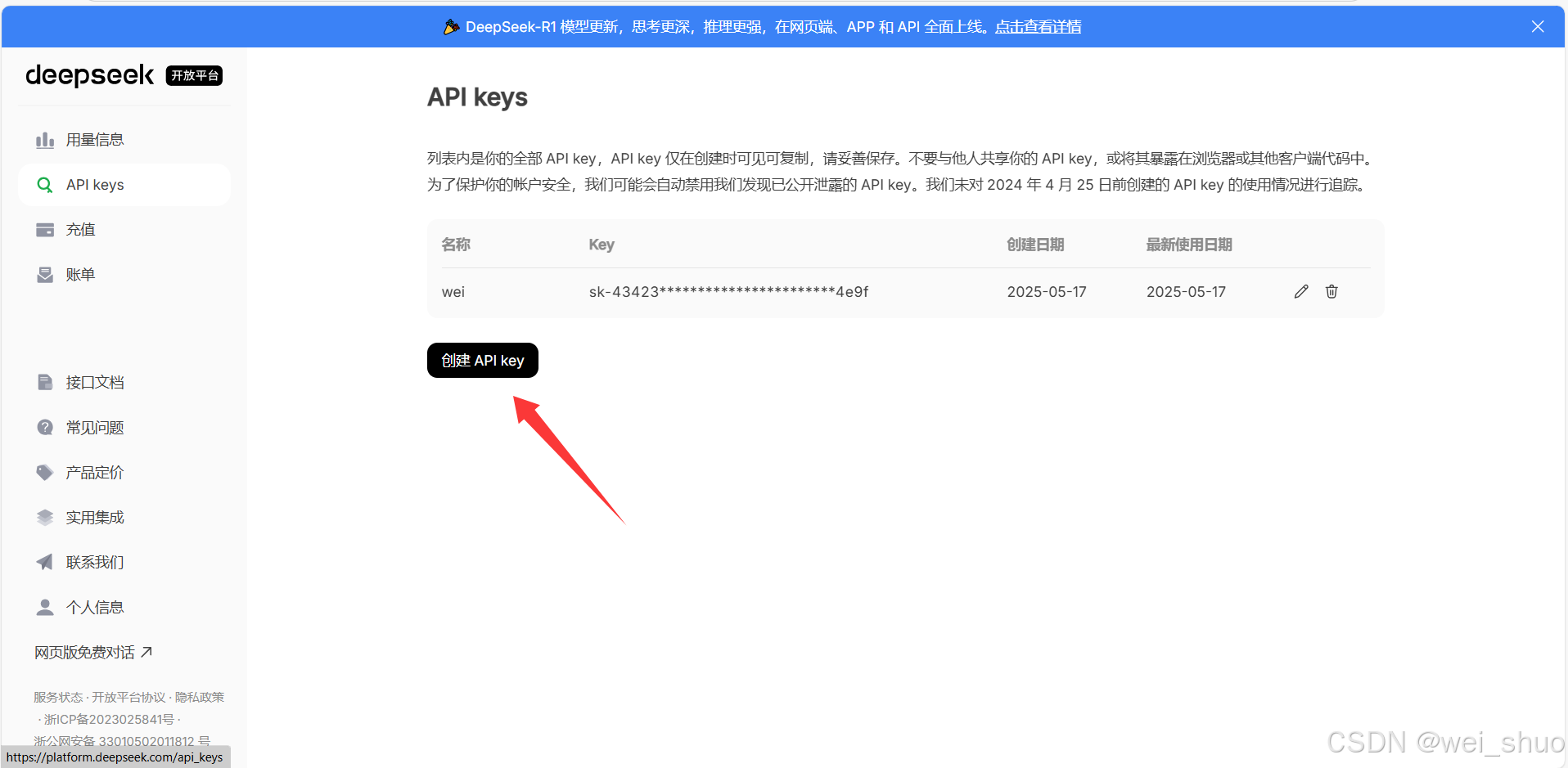This screenshot has width=1568, height=768.
Task: Click the masked key sk-43423…4e9f
Action: [x=728, y=292]
